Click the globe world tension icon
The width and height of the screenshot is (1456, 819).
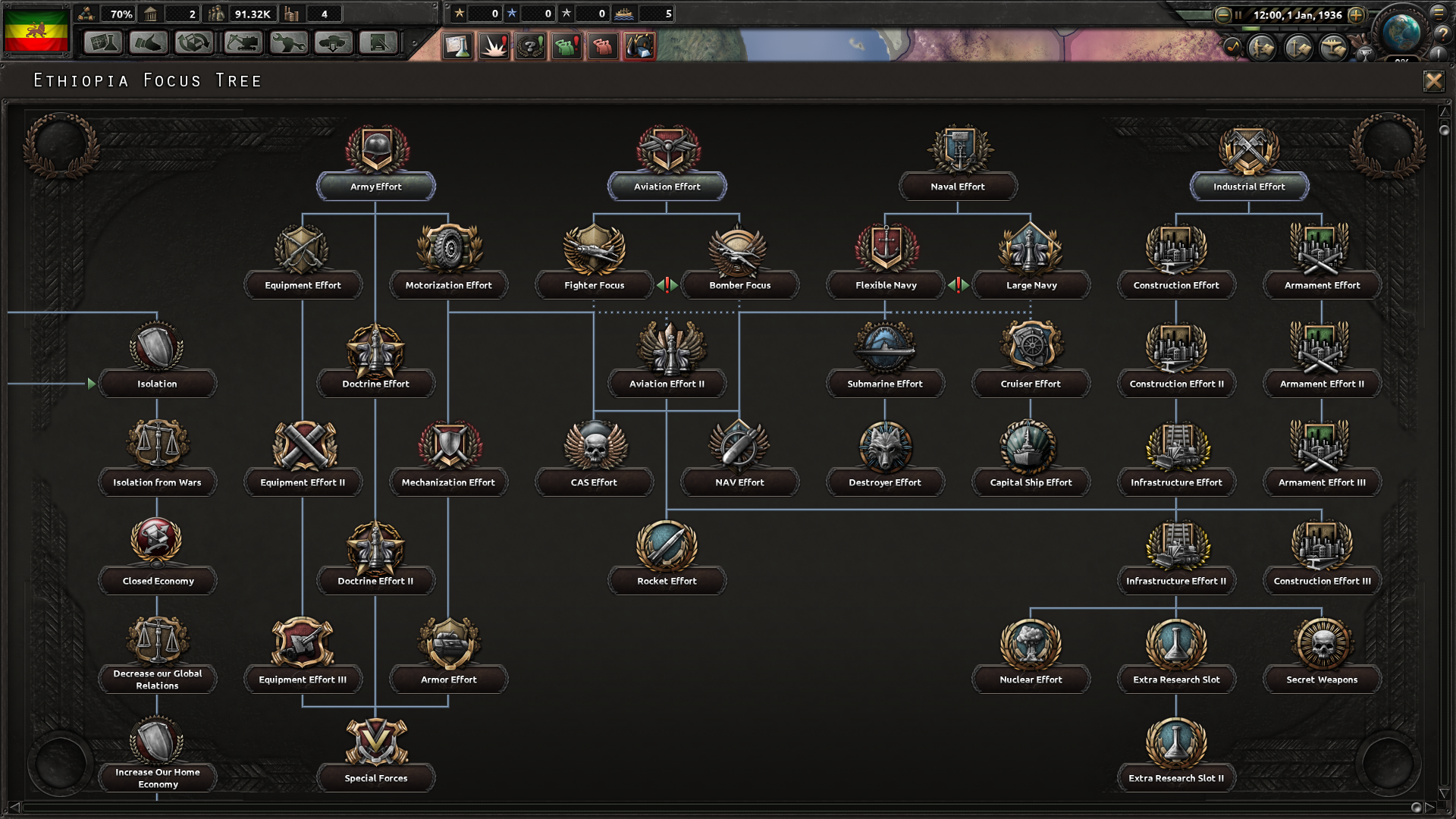pos(1401,32)
